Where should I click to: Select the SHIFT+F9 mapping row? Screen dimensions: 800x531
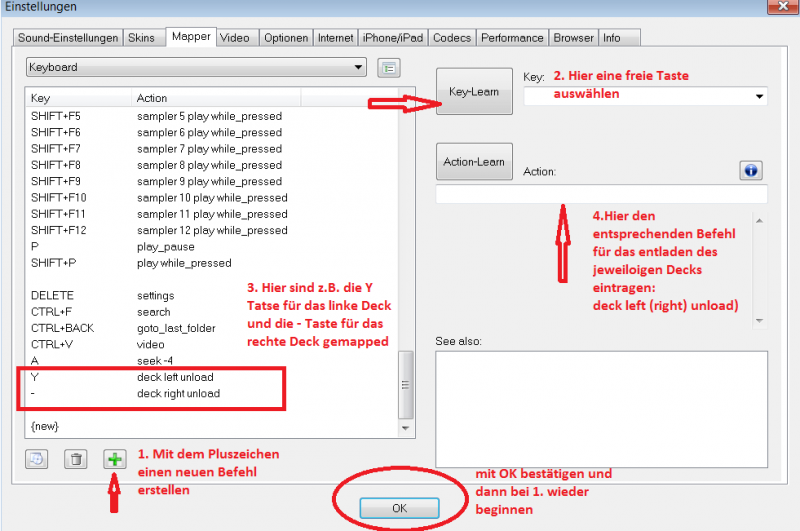pos(211,182)
